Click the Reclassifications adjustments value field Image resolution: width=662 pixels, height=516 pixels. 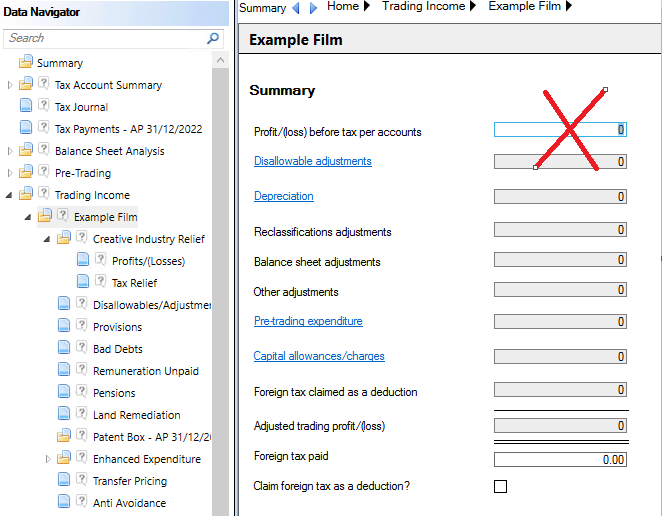tap(560, 230)
